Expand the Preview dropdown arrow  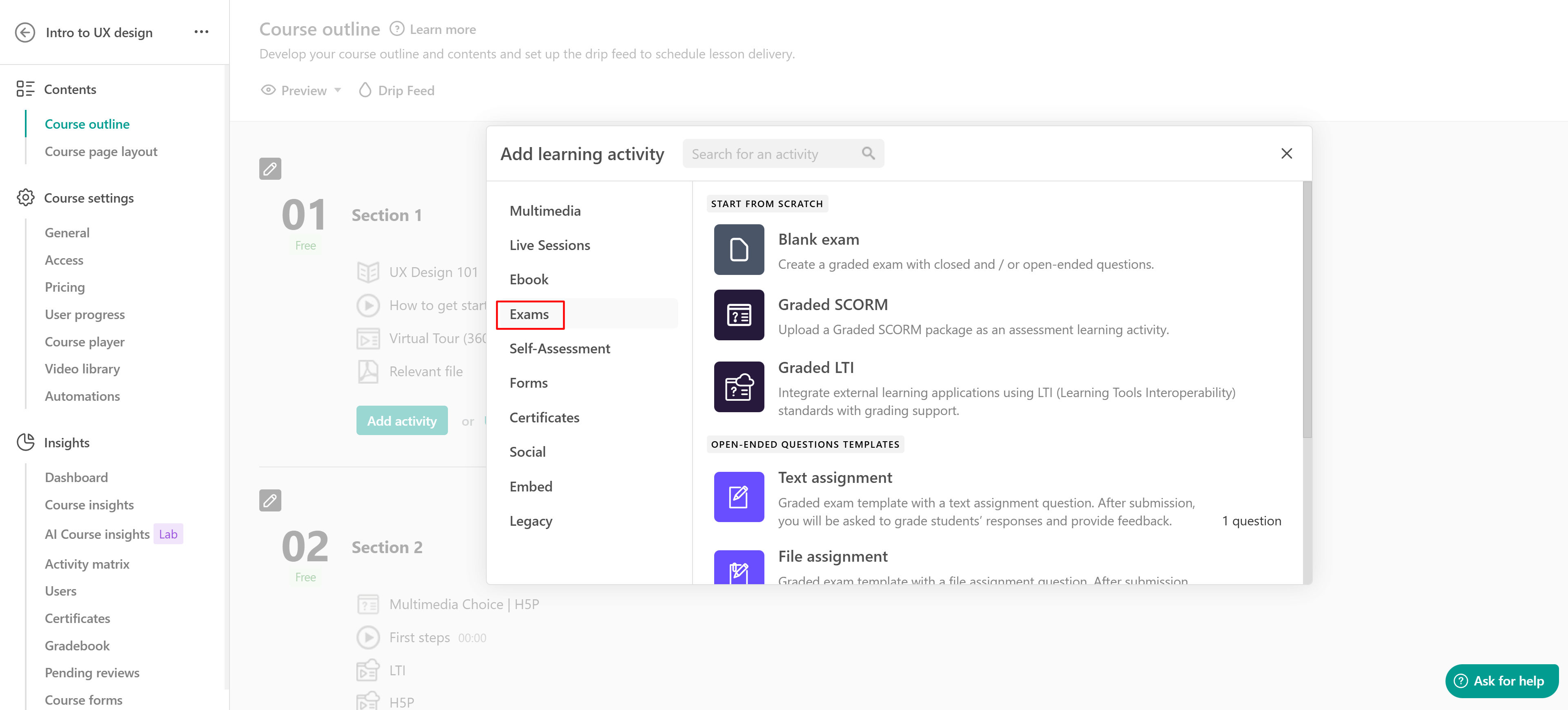tap(338, 90)
